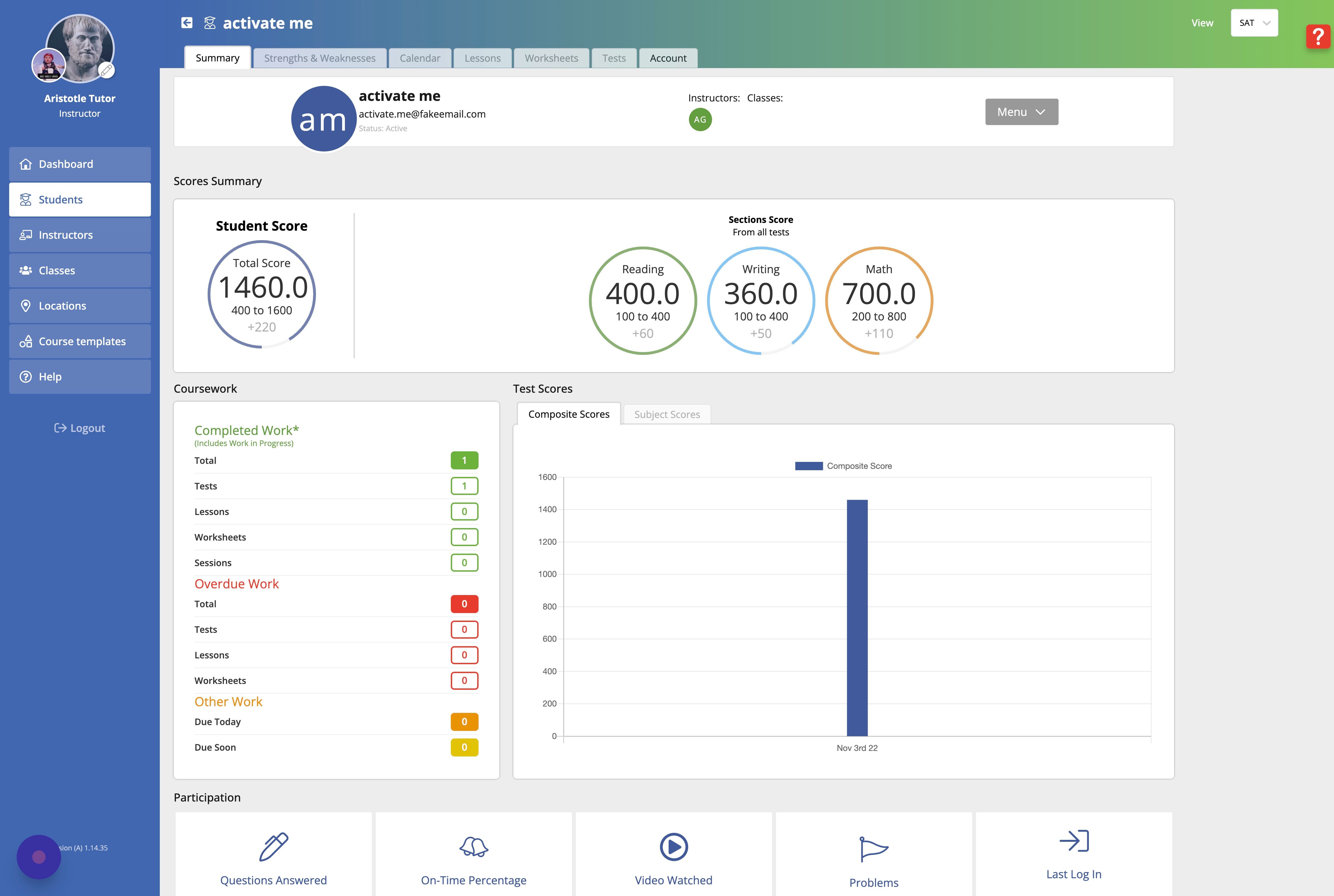Click the back arrow icon beside title

(x=187, y=23)
